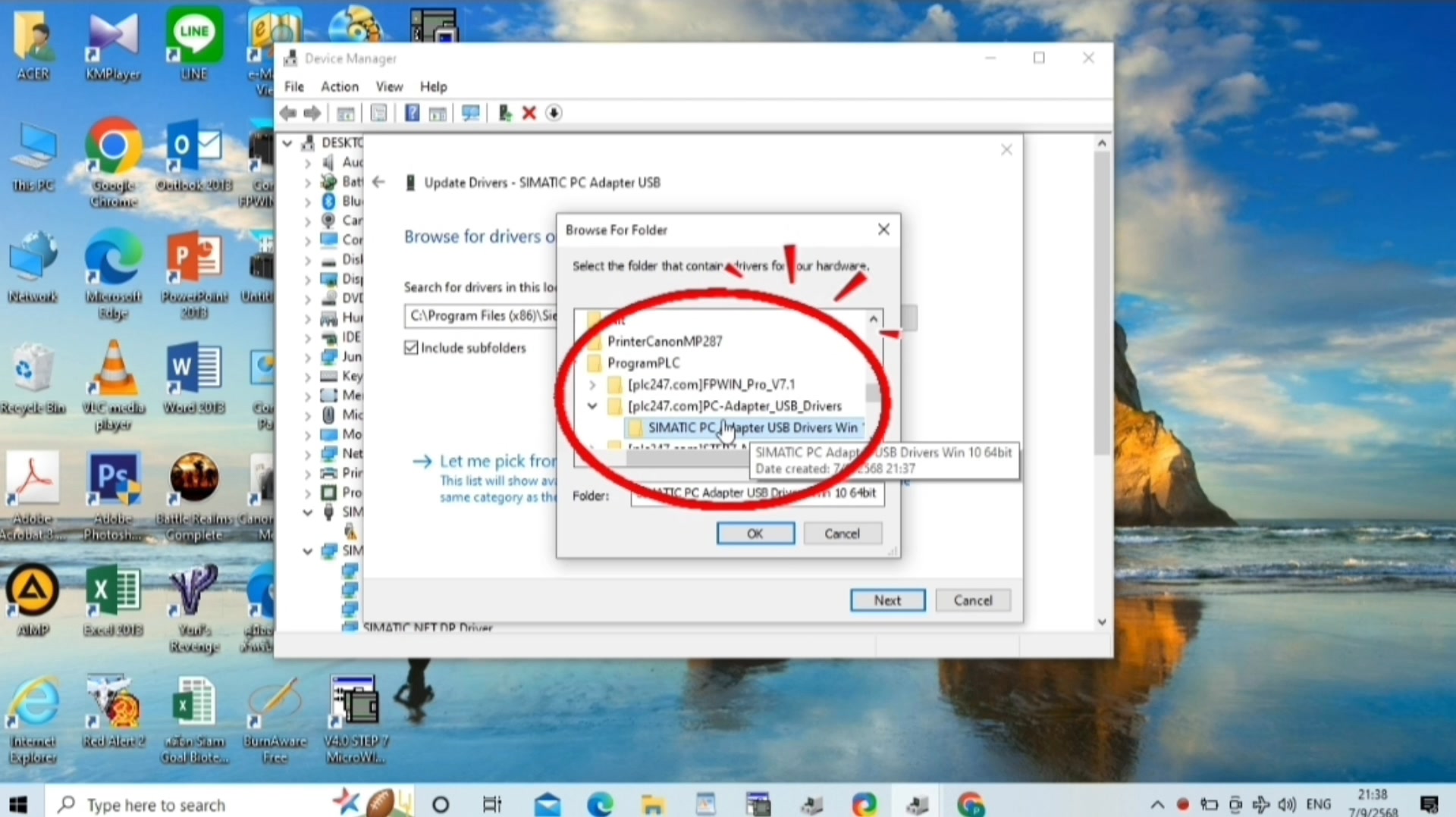The height and width of the screenshot is (817, 1456).
Task: Collapse the [plc247.com]PC-Adapter_USB_Drivers folder
Action: click(x=592, y=406)
